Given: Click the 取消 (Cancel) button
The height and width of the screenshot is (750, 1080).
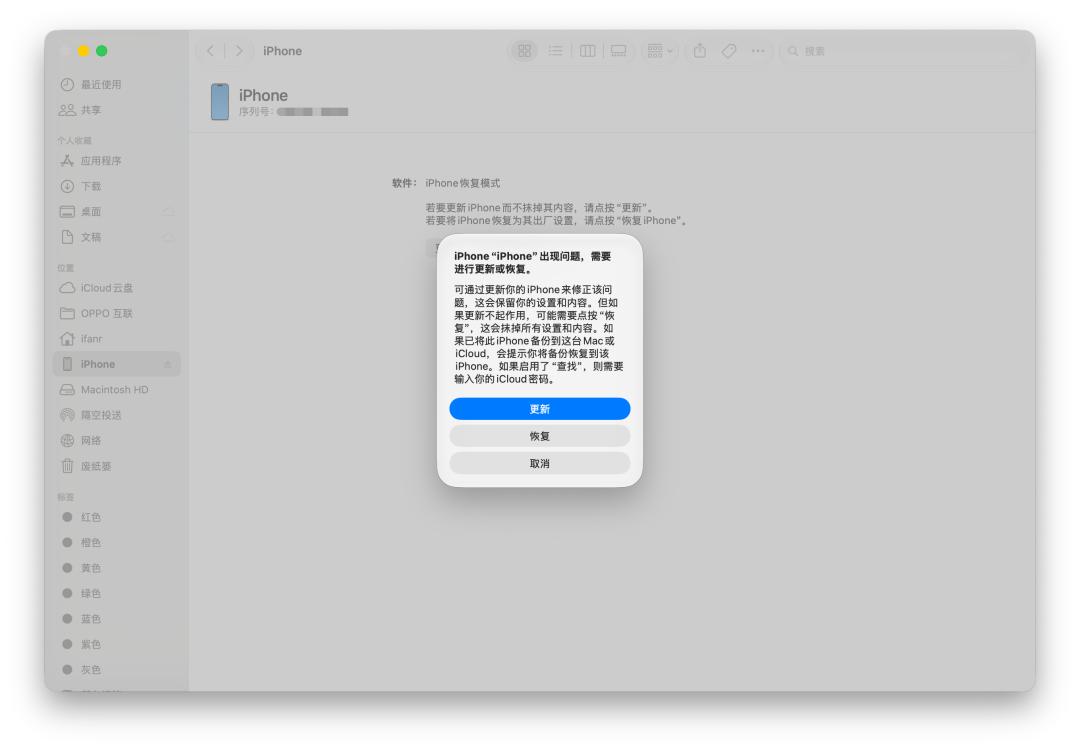Looking at the screenshot, I should [539, 463].
